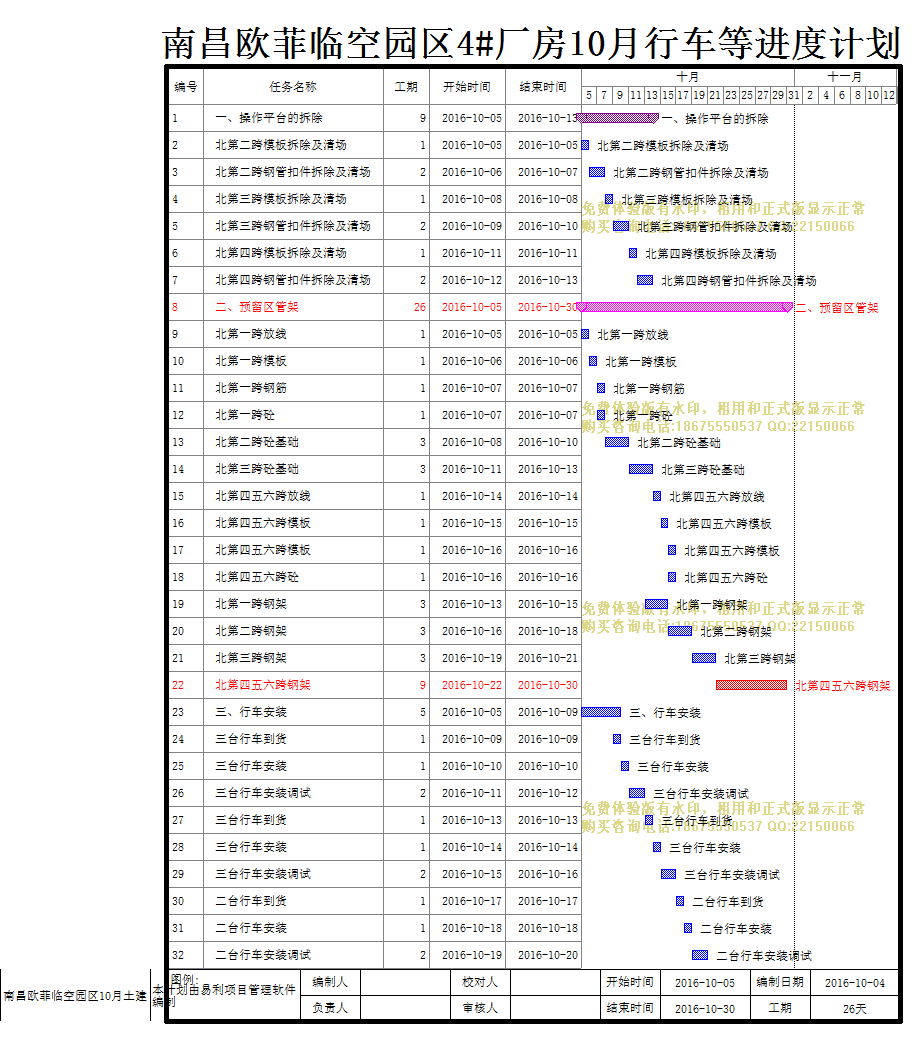The width and height of the screenshot is (924, 1045).
Task: Click the 校对人 label in footer
Action: pyautogui.click(x=480, y=982)
